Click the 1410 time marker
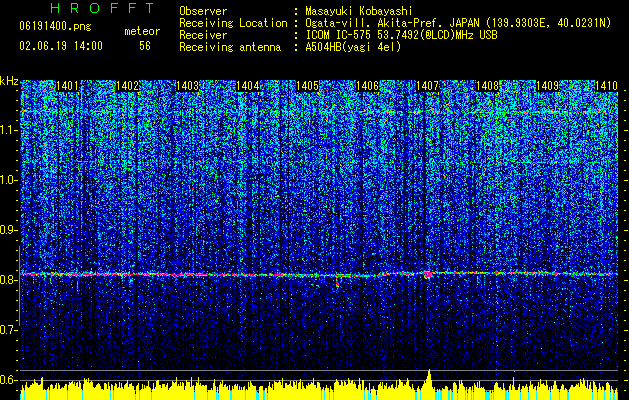The image size is (629, 400). [606, 86]
